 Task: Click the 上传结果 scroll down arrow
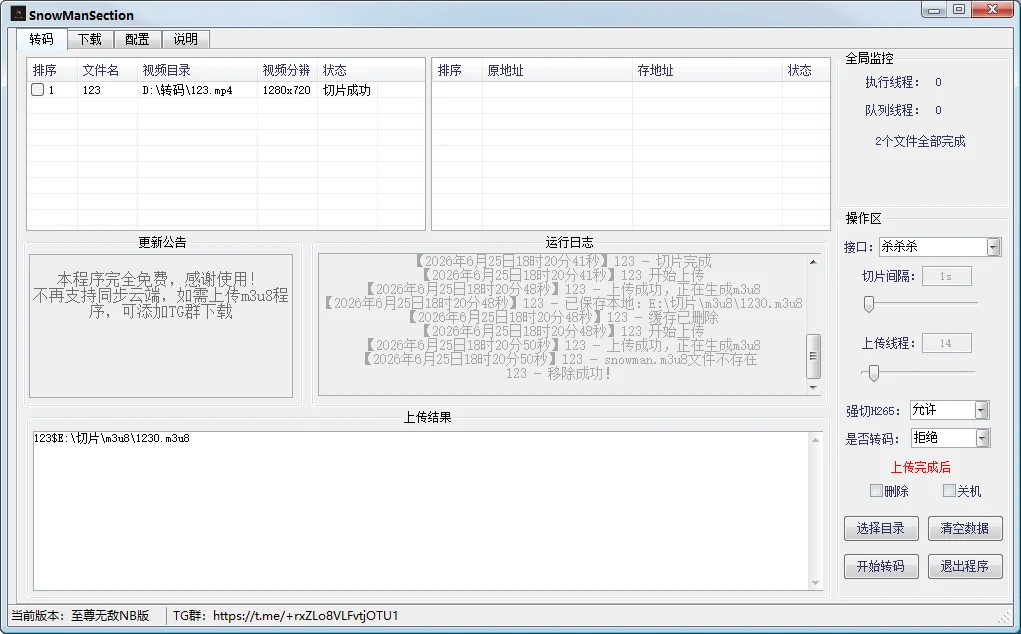coord(815,583)
